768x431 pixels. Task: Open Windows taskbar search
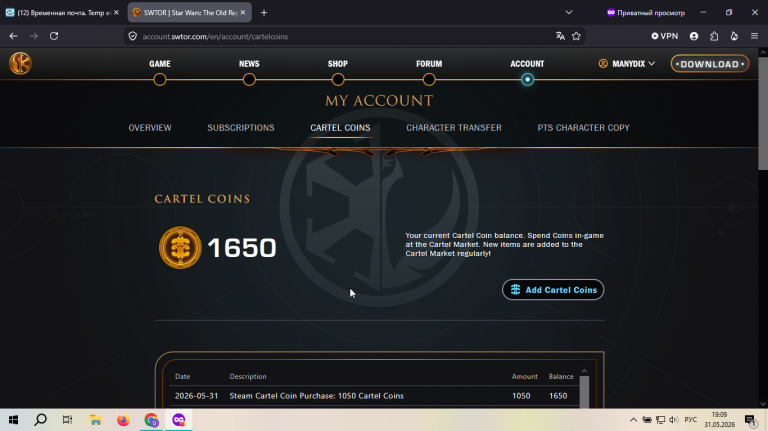41,420
